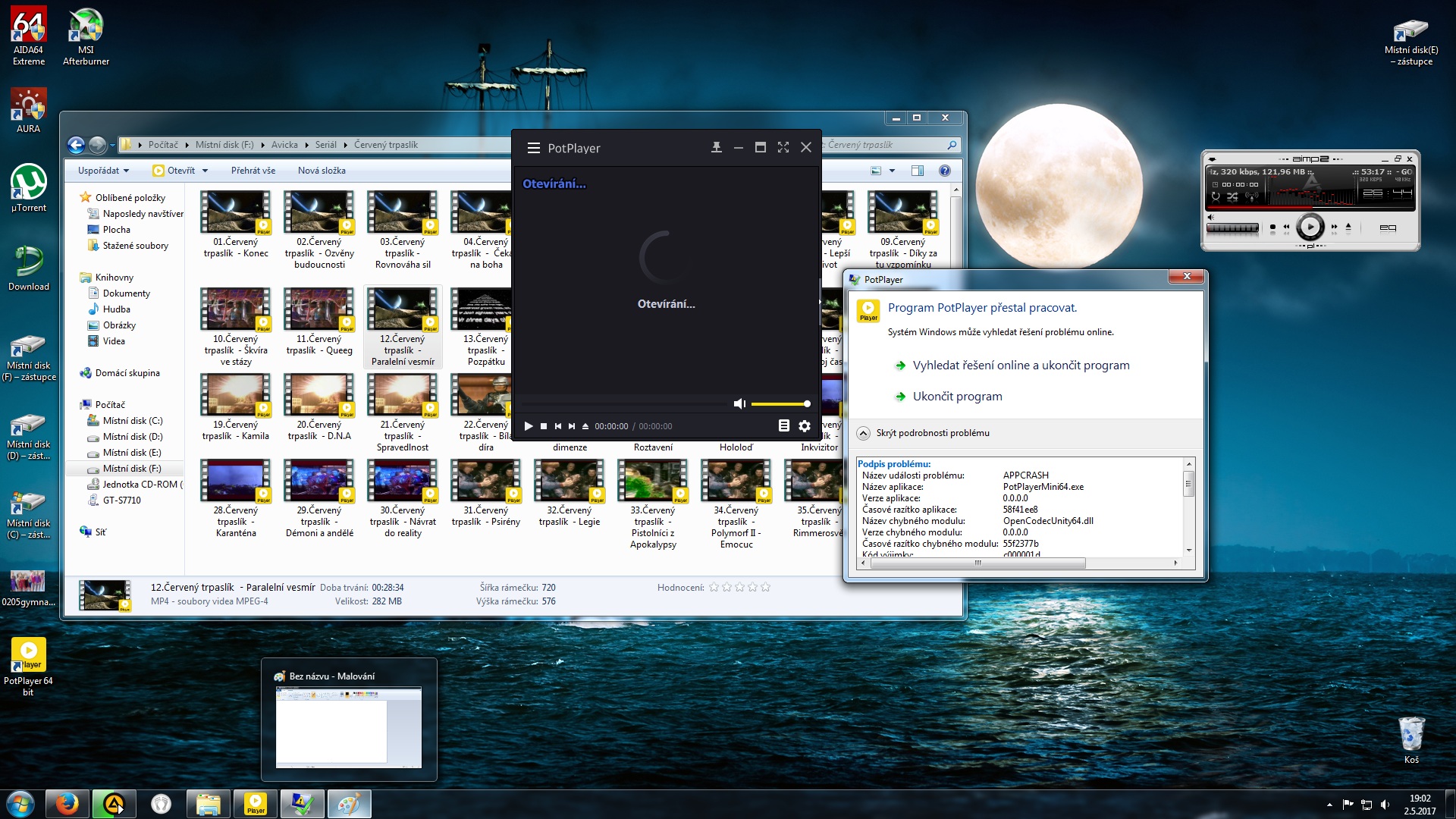The width and height of the screenshot is (1456, 819).
Task: Open Uspořádat dropdown in Explorer toolbar
Action: tap(103, 171)
